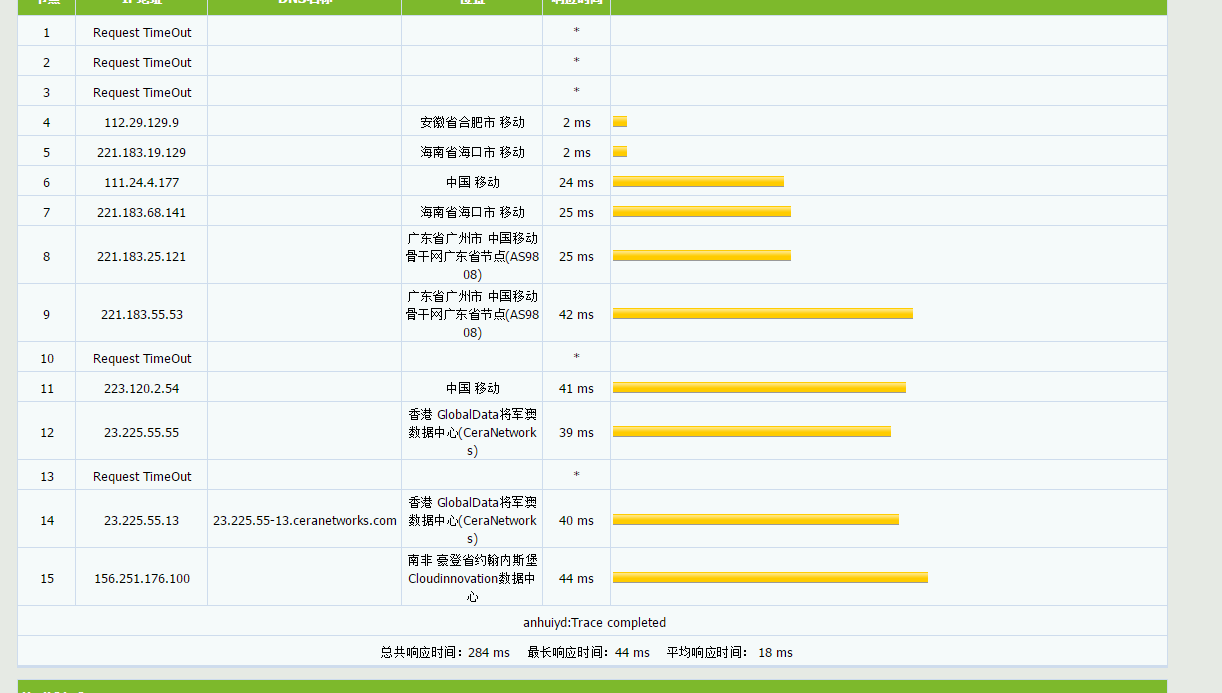Click 广东省广州市 location in hop 8 row
The width and height of the screenshot is (1222, 693).
click(472, 256)
